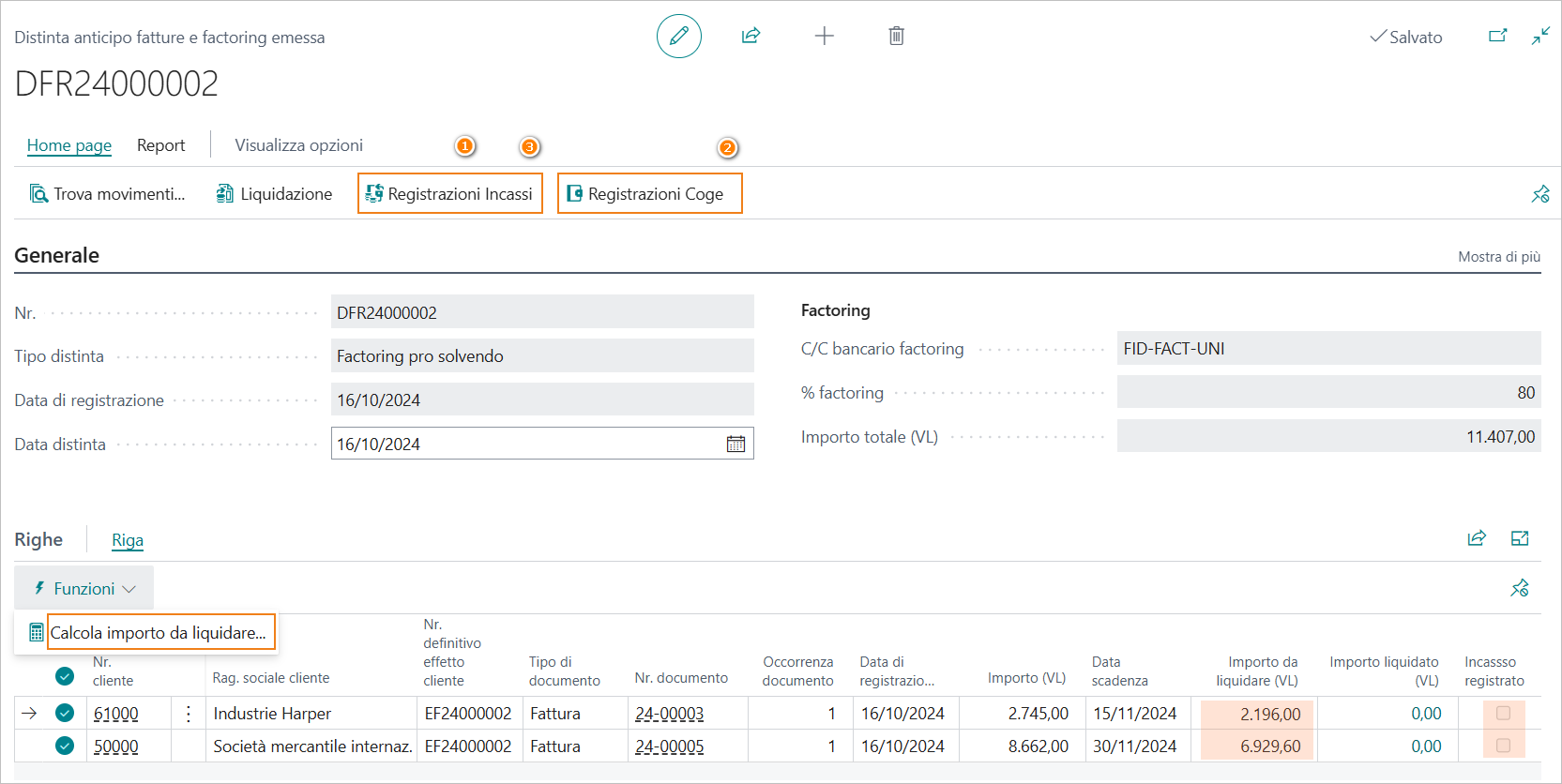Share the Righe section icon
The image size is (1562, 784).
click(x=1477, y=538)
